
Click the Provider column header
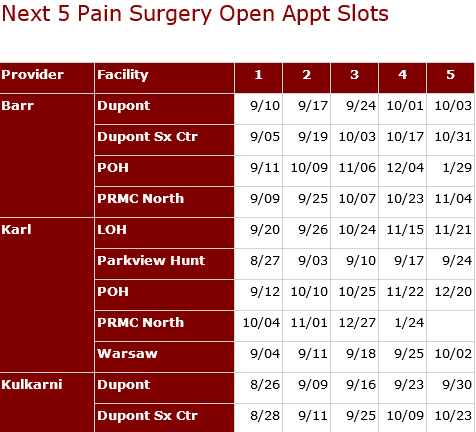click(47, 78)
